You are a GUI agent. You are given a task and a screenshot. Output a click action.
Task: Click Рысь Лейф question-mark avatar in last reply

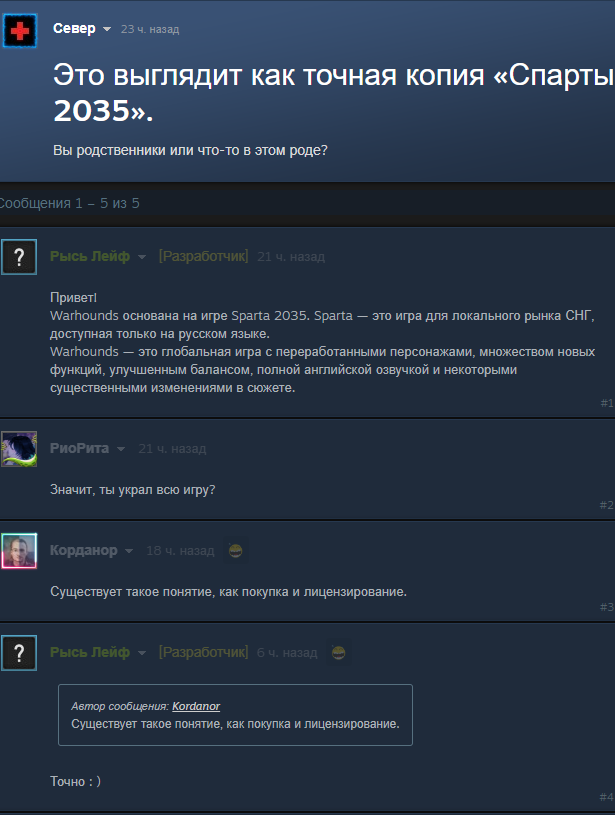(19, 653)
